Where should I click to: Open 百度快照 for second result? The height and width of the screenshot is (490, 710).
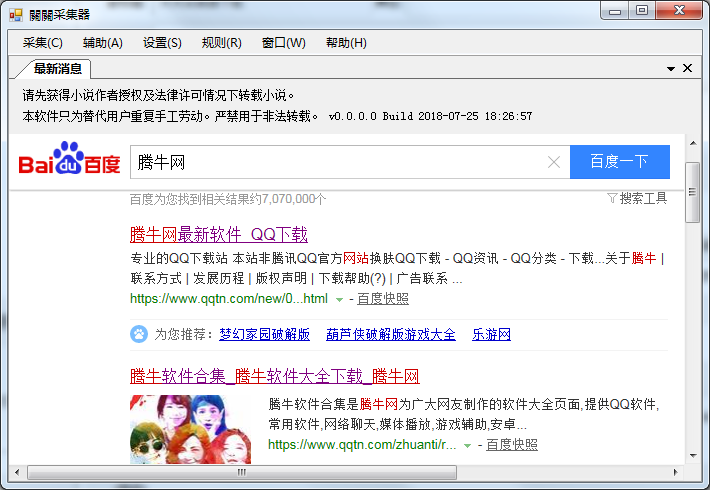pos(512,445)
